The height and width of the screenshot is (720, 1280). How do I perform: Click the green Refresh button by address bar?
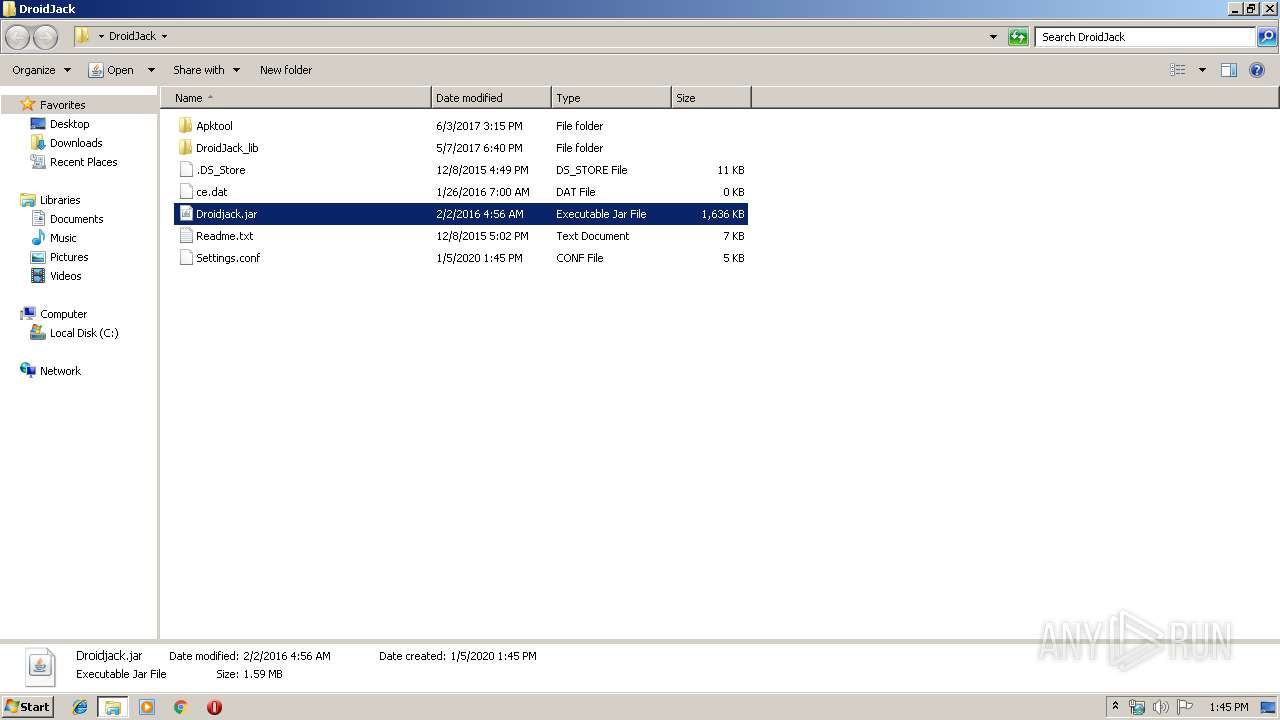click(1018, 37)
